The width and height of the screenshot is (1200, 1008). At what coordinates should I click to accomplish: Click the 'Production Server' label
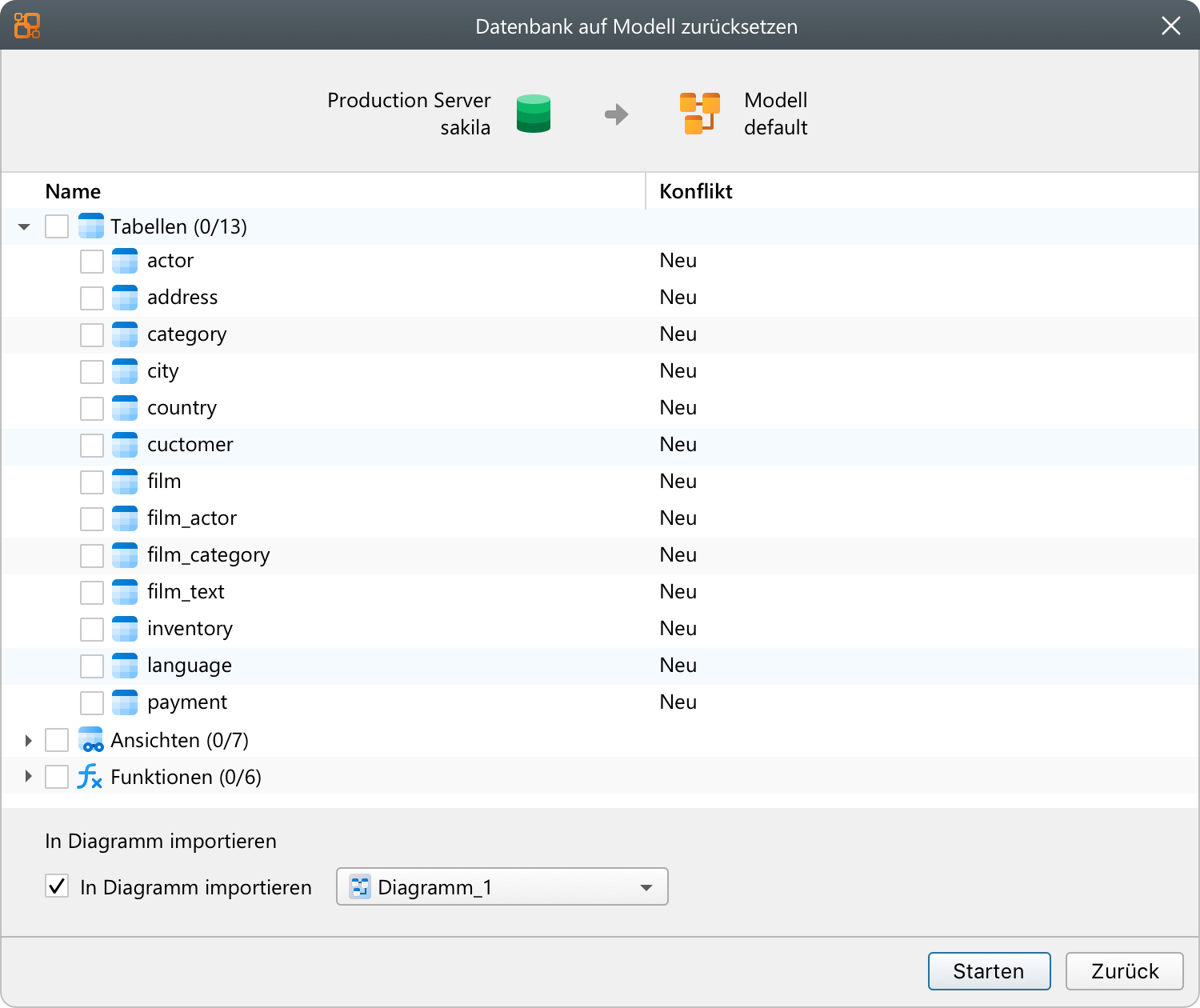click(x=409, y=100)
